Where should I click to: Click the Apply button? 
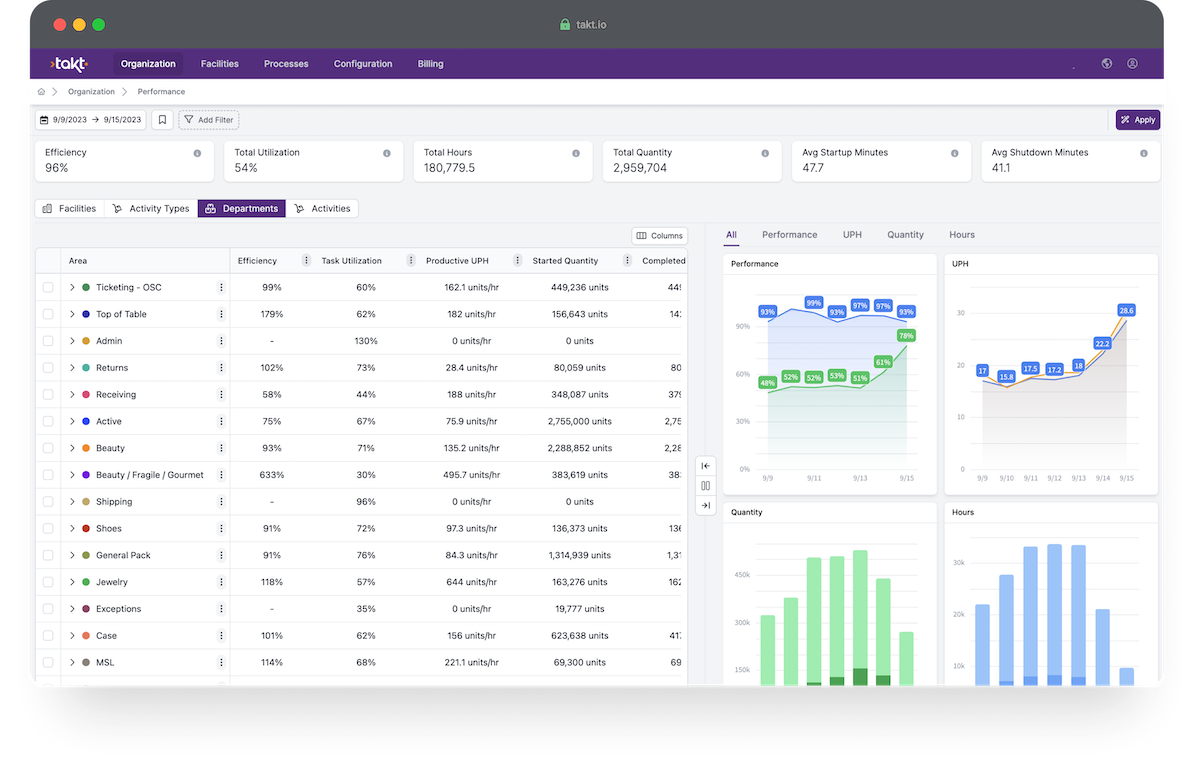1138,119
